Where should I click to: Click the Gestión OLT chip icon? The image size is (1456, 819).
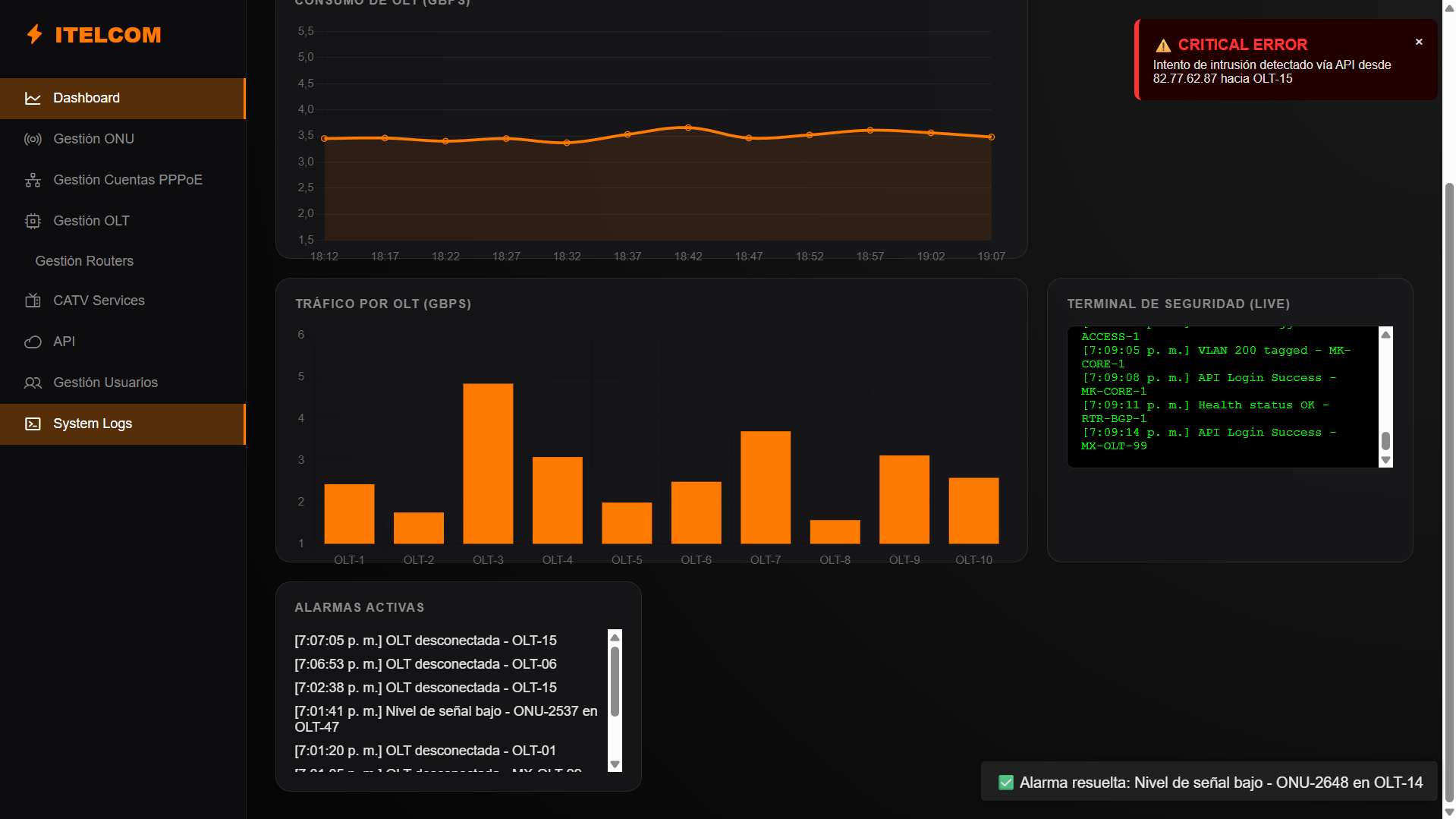tap(33, 222)
